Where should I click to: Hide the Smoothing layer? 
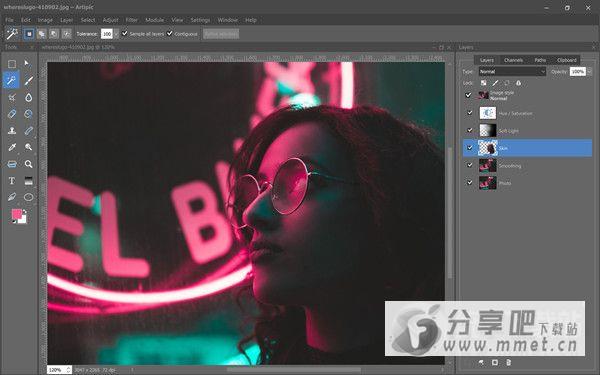click(470, 165)
